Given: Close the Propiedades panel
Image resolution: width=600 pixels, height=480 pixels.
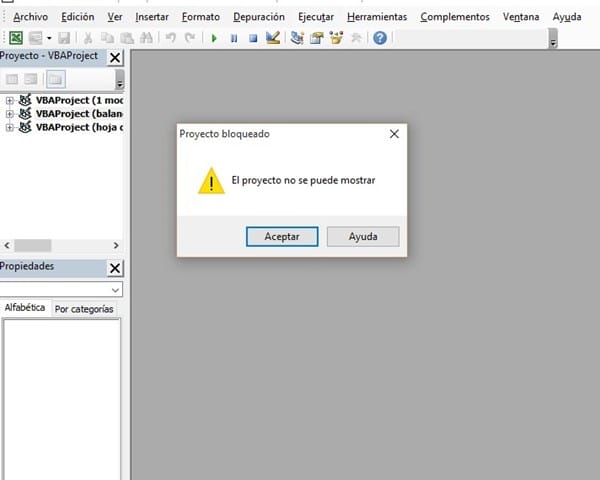Looking at the screenshot, I should pos(115,268).
